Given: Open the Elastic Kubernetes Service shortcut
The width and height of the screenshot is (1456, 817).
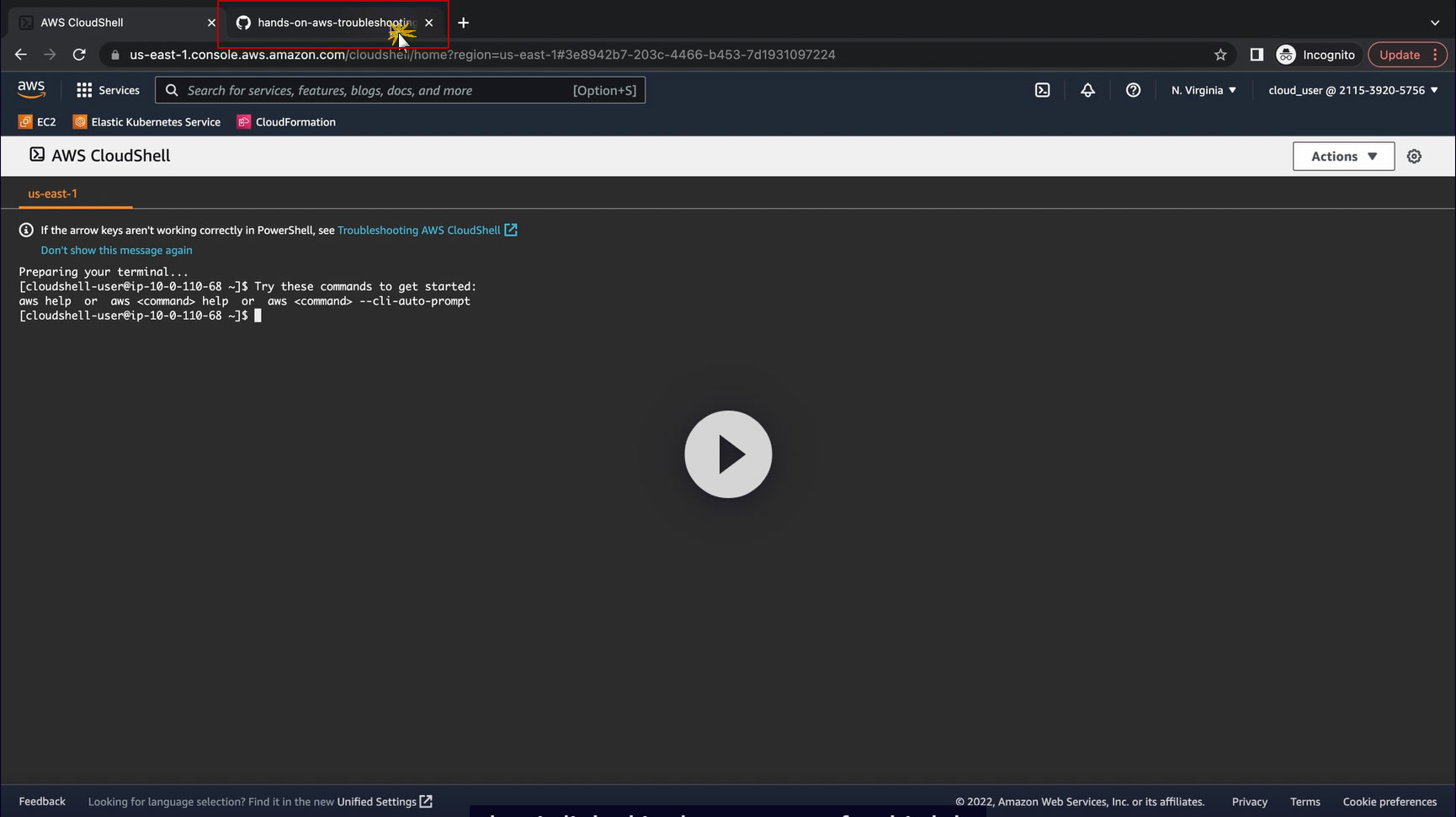Looking at the screenshot, I should click(147, 122).
